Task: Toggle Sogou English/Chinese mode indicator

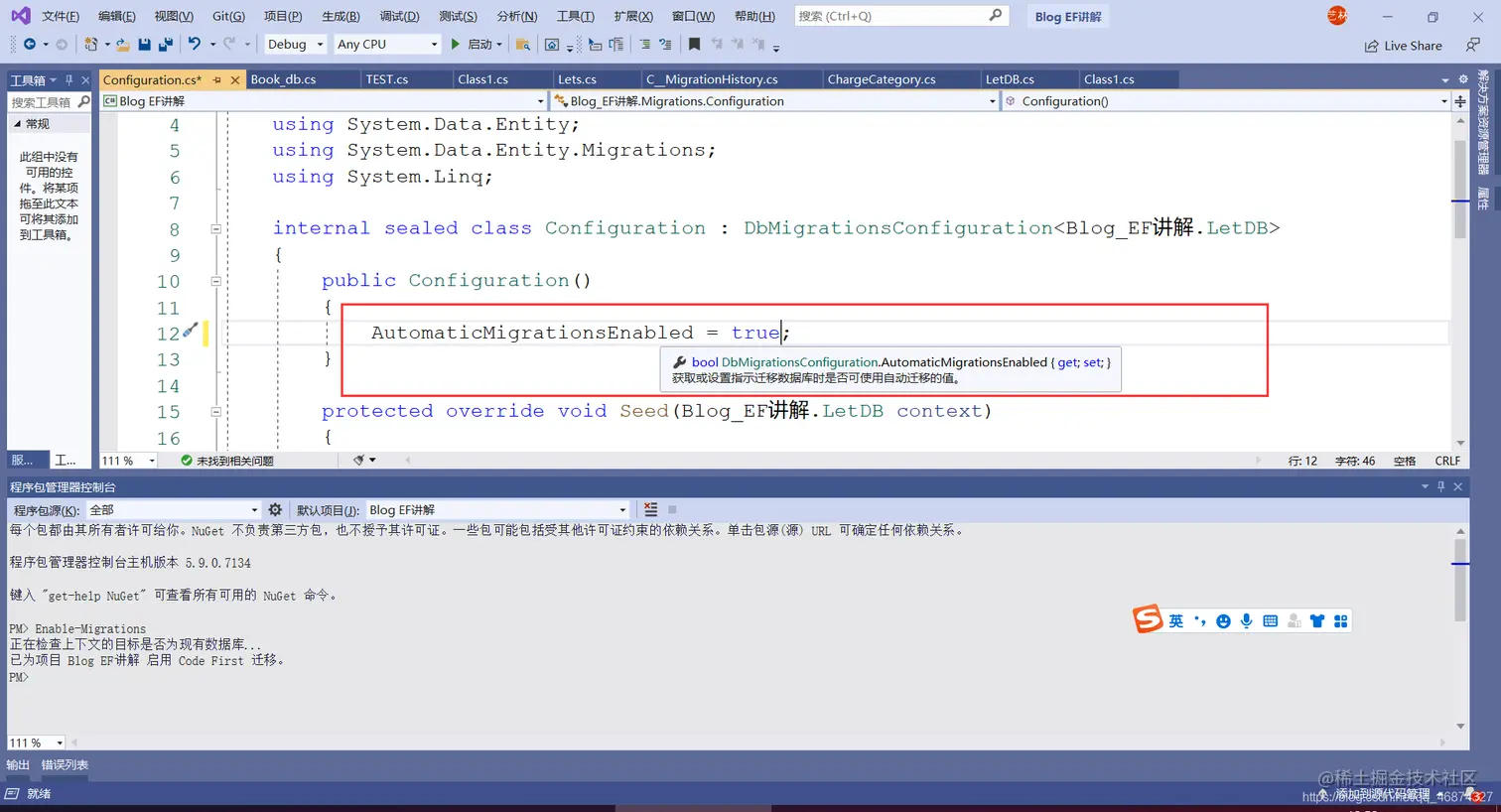Action: (x=1175, y=621)
